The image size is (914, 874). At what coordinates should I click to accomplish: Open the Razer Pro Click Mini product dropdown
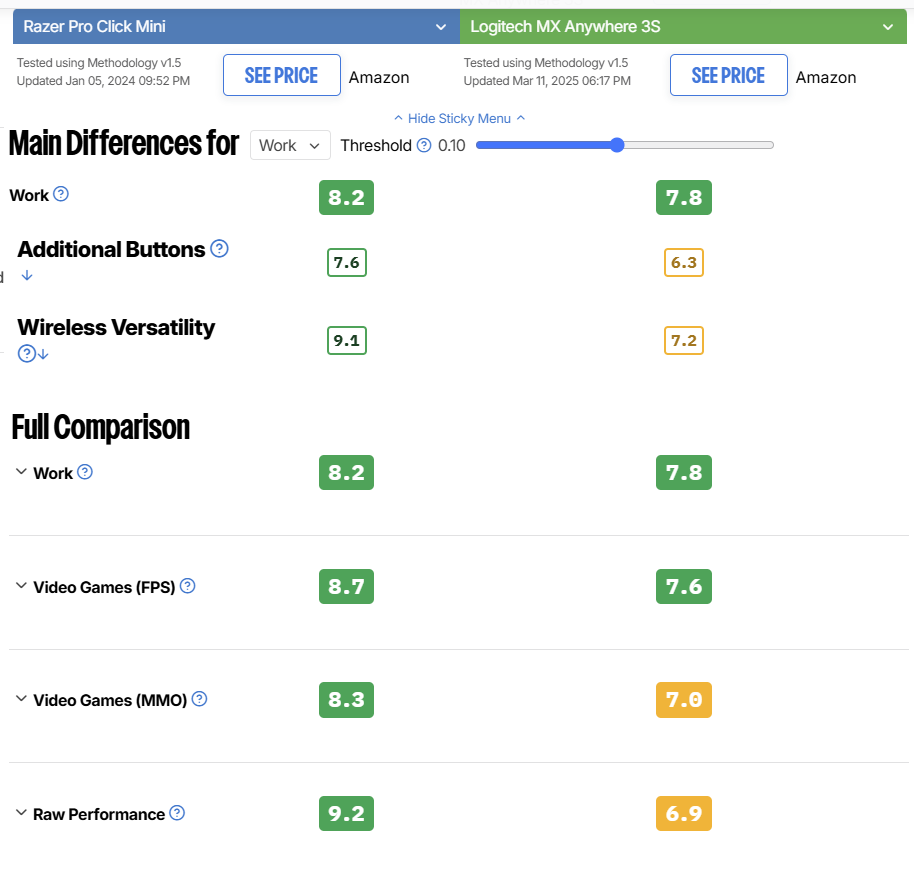click(x=236, y=26)
